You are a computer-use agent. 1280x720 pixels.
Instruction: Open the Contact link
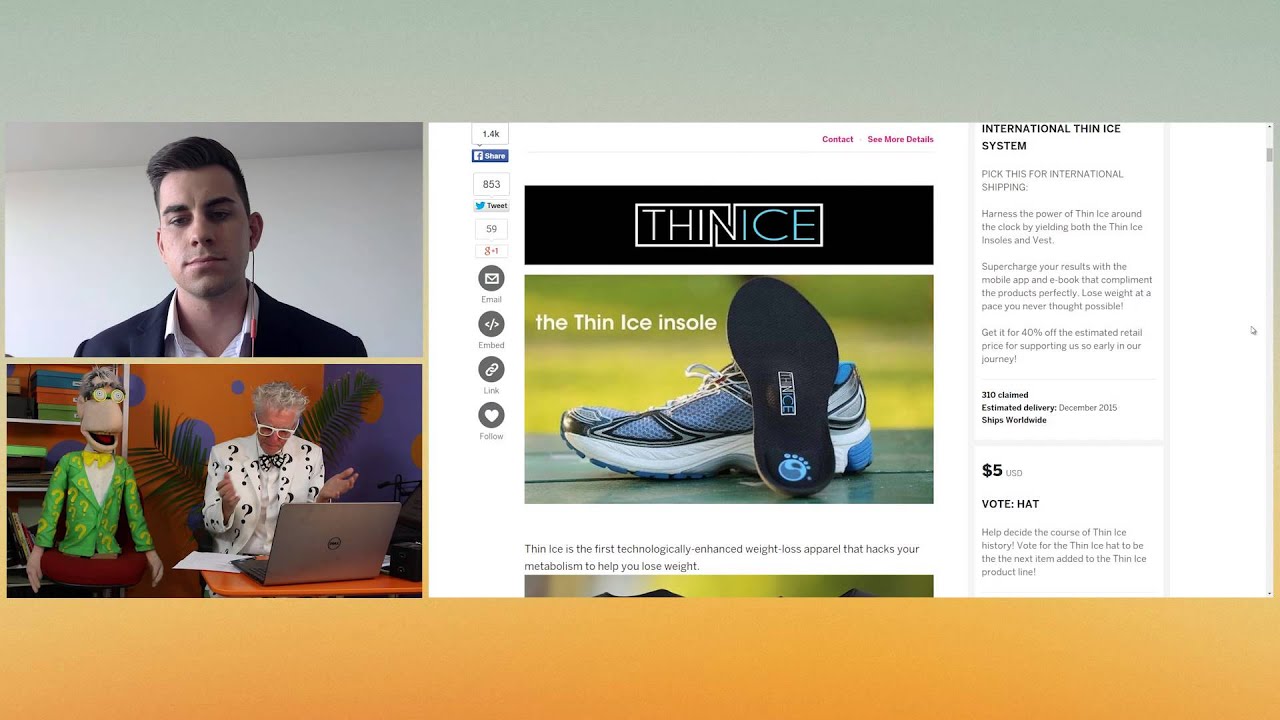click(838, 139)
